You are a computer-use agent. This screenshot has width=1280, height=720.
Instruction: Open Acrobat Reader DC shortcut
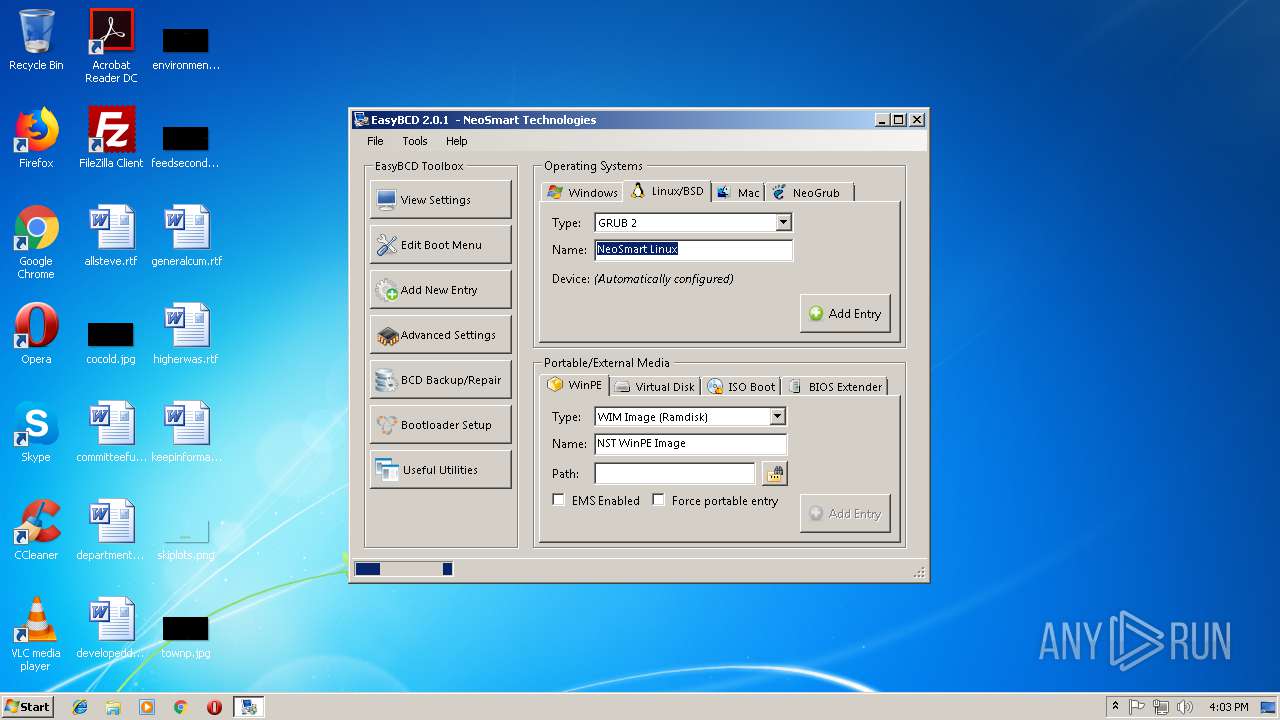coord(111,45)
